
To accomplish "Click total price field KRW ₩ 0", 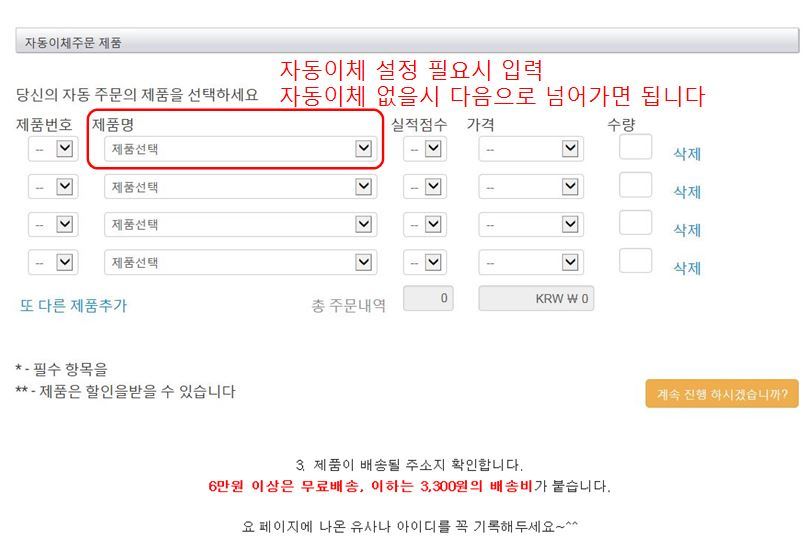I will pyautogui.click(x=536, y=298).
